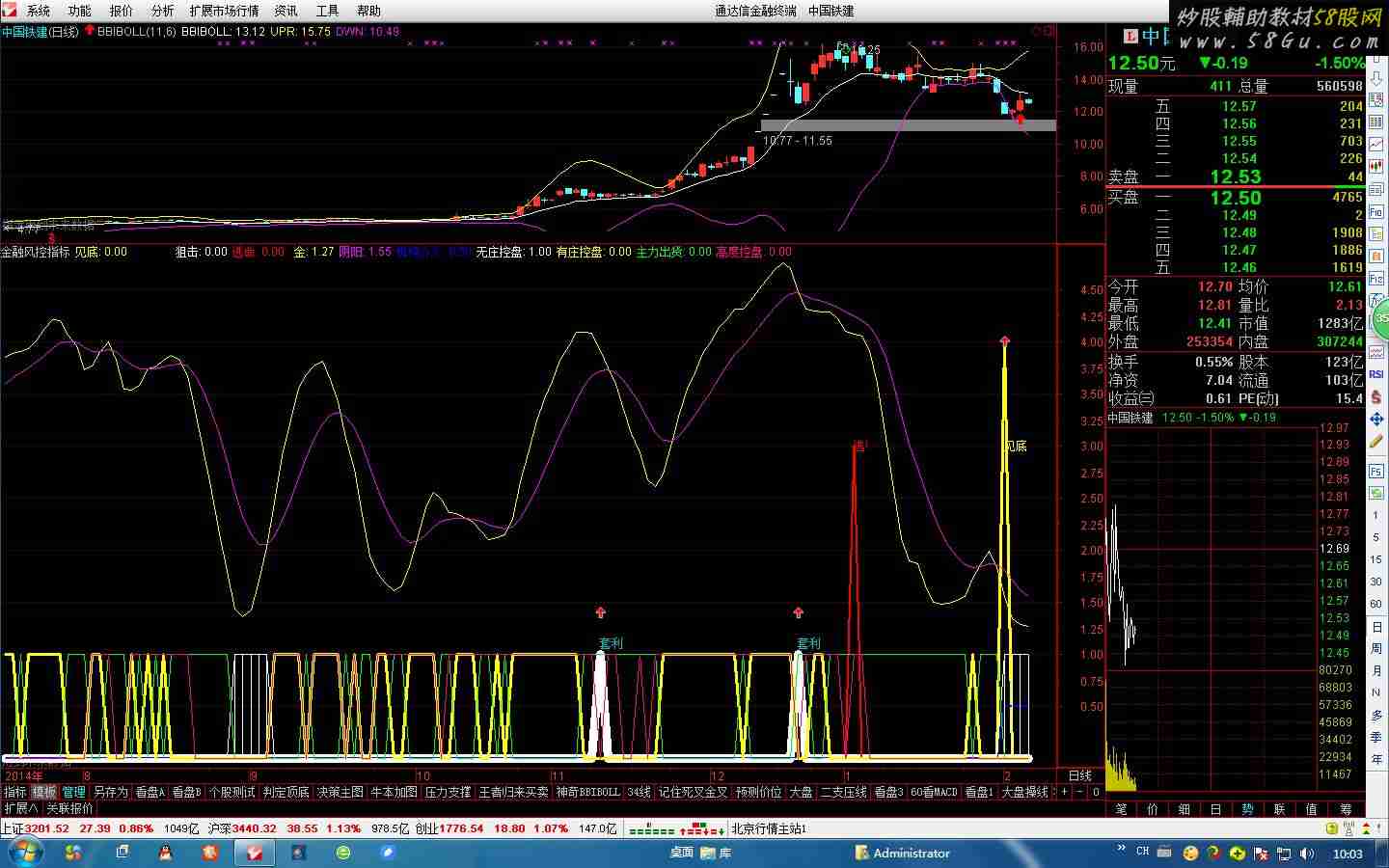
Task: Select the 5-minute period button
Action: click(1376, 537)
